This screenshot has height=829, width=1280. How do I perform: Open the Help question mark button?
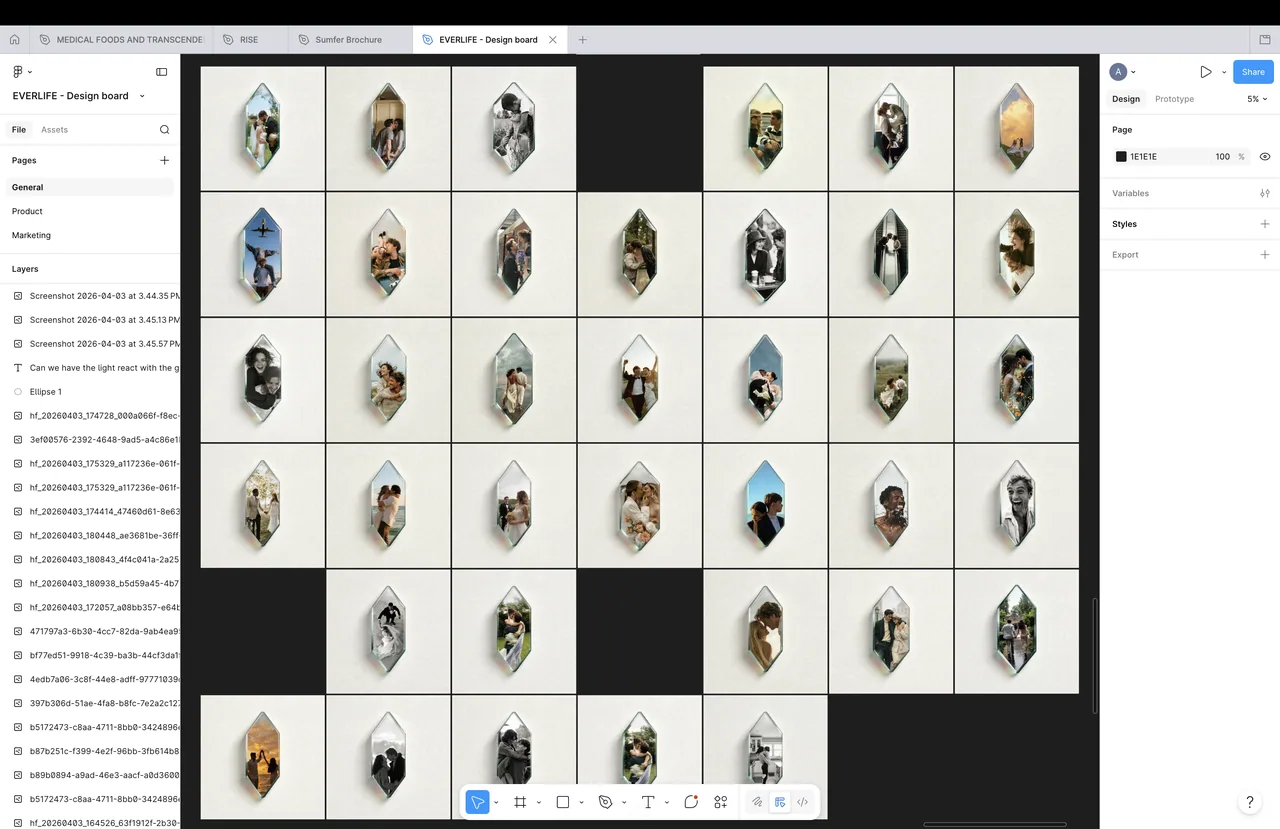coord(1249,802)
